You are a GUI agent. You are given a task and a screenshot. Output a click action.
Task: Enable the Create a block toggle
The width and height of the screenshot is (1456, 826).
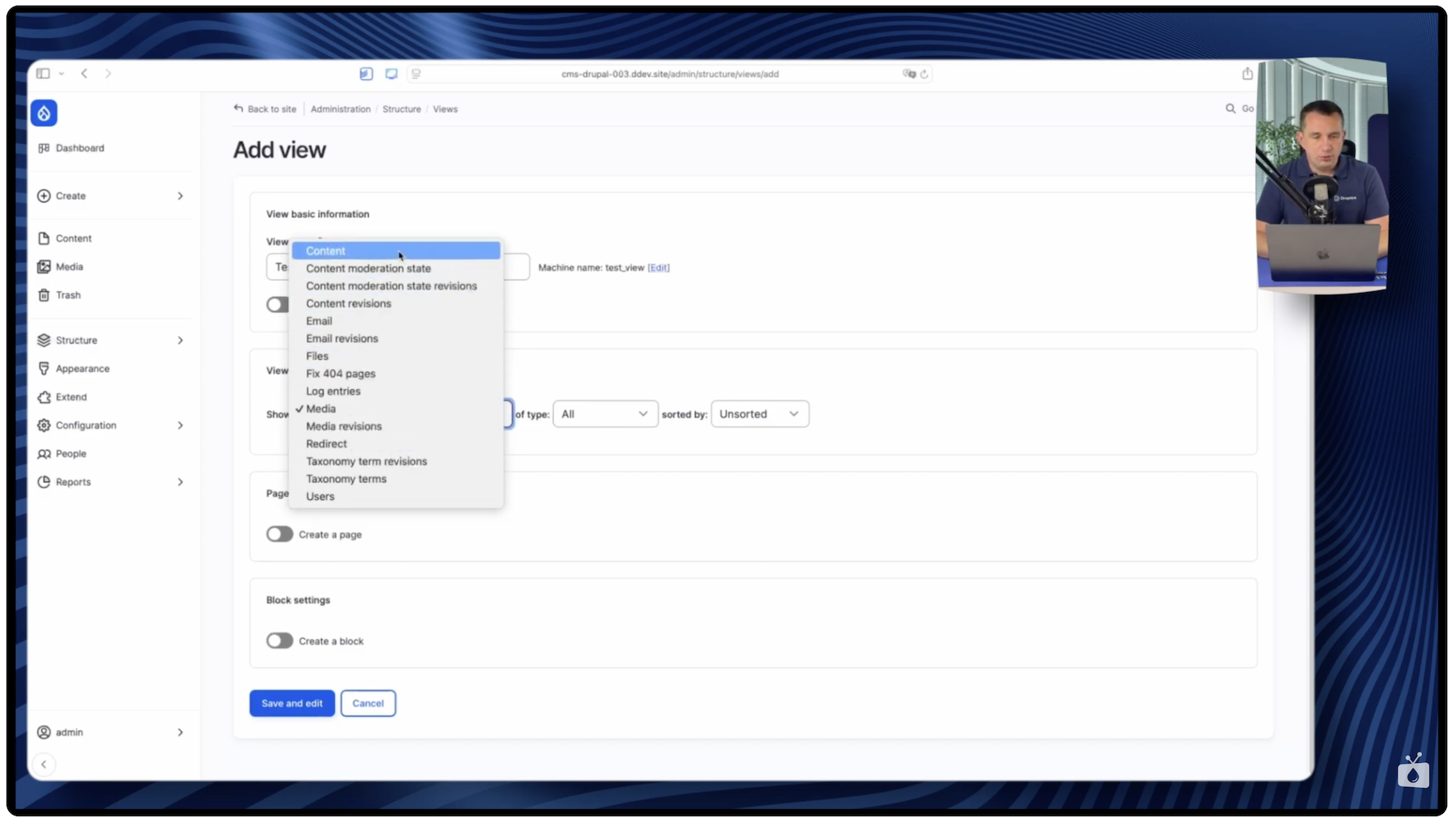[279, 642]
